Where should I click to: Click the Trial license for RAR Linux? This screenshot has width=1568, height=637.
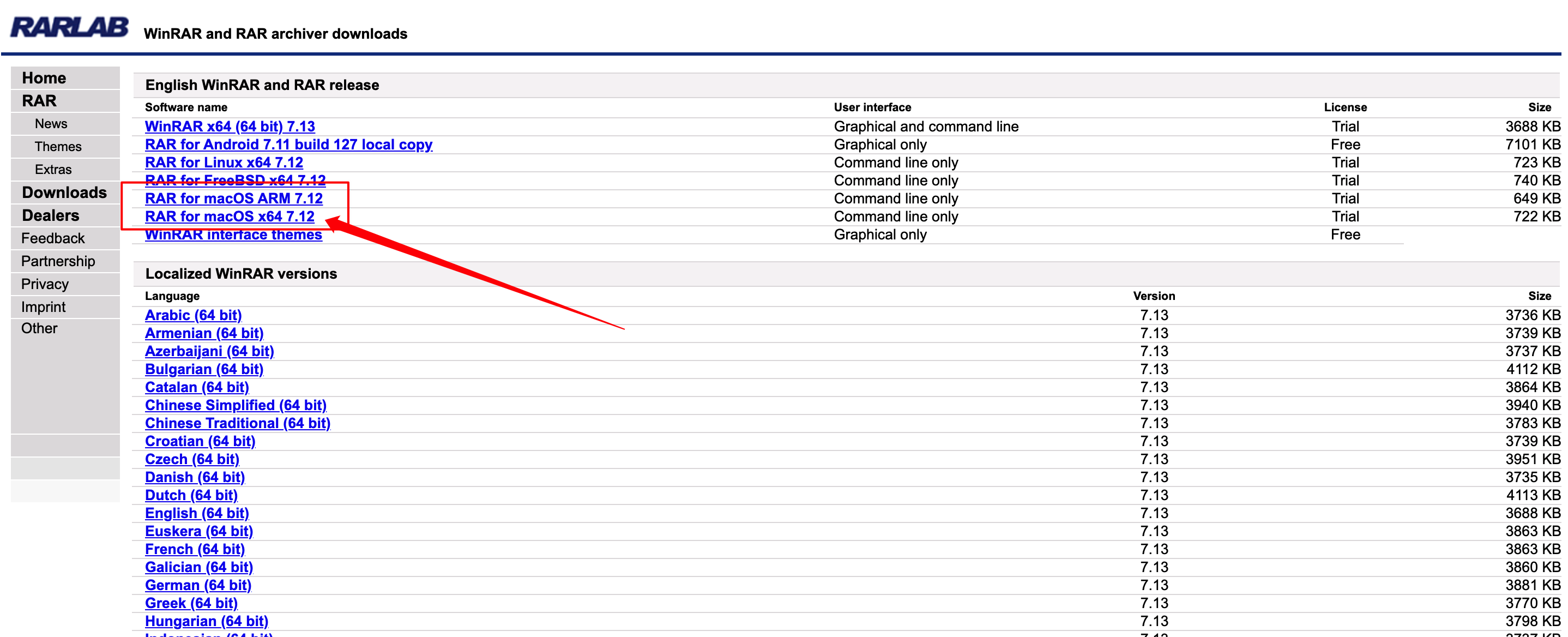coord(1345,163)
